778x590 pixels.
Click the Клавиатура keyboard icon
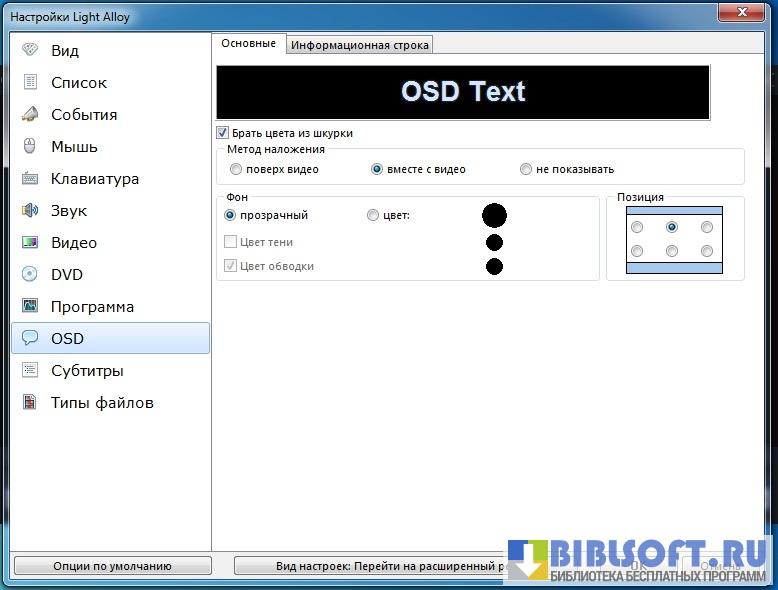click(x=30, y=178)
